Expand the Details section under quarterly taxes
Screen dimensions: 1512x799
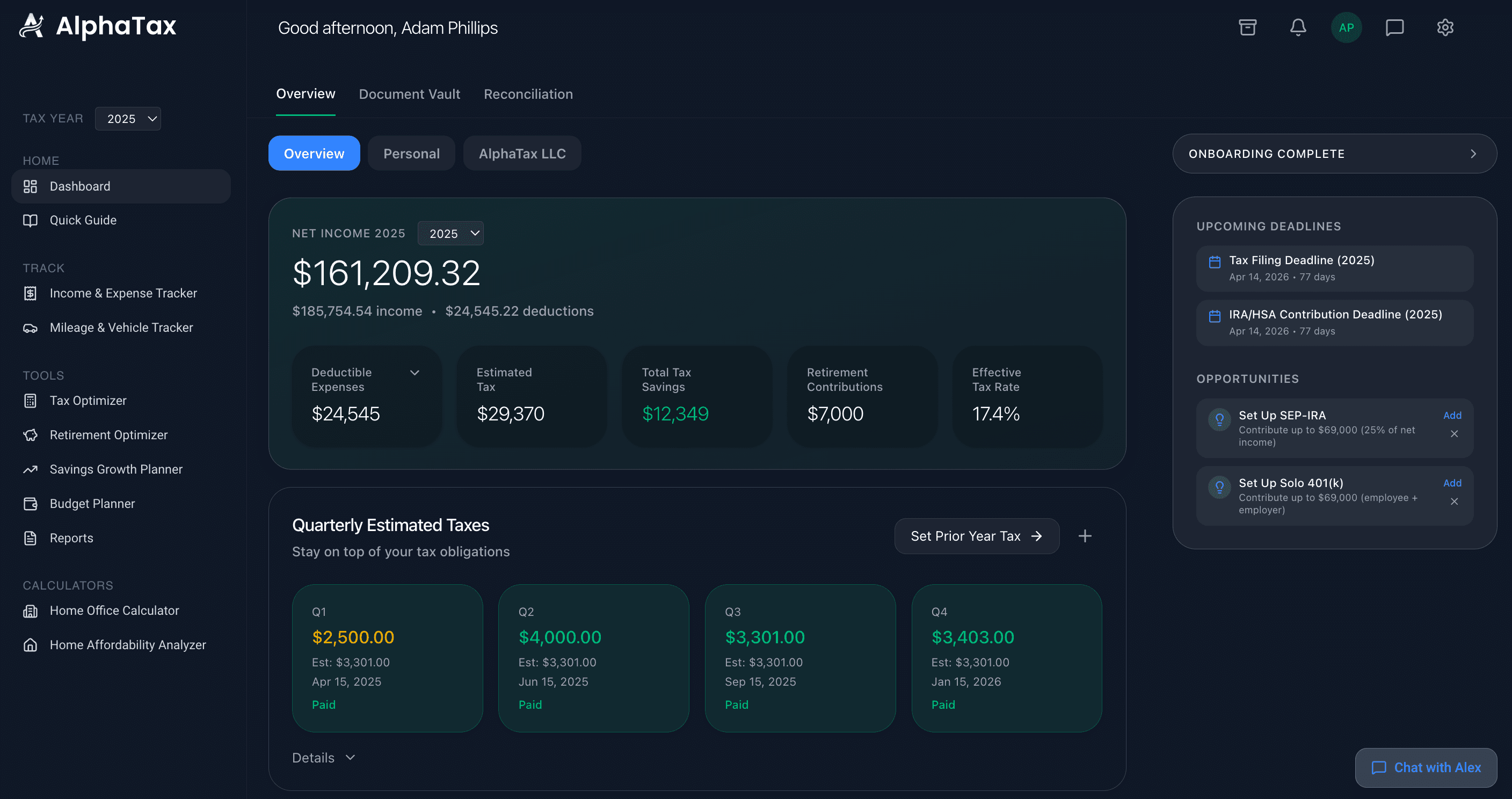click(x=322, y=758)
